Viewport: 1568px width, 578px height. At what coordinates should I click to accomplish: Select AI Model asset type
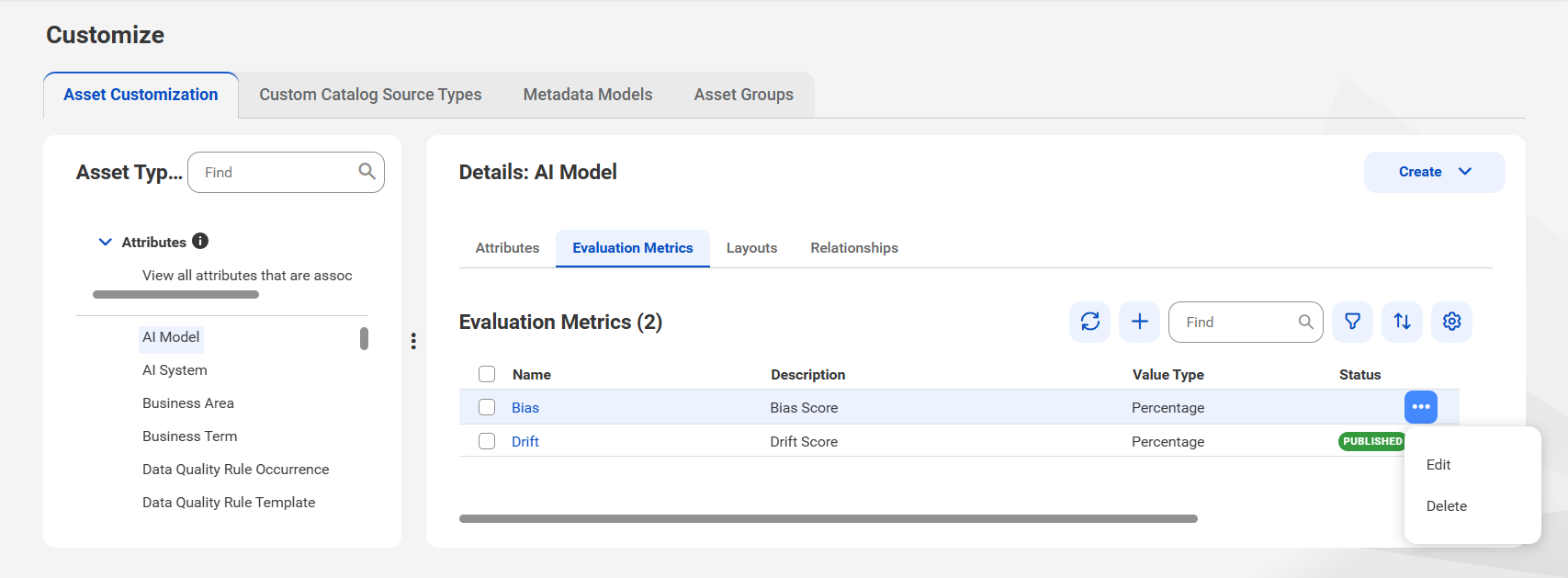(171, 337)
